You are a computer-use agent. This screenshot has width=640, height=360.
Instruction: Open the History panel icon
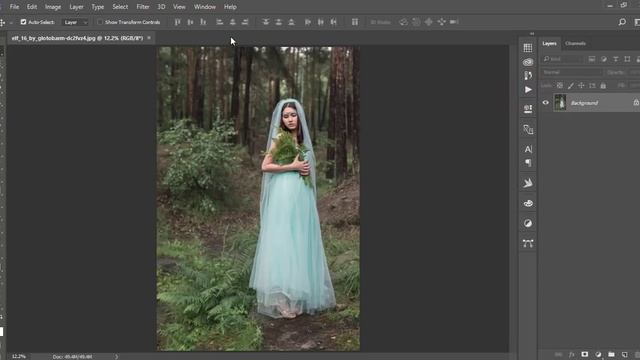[528, 76]
